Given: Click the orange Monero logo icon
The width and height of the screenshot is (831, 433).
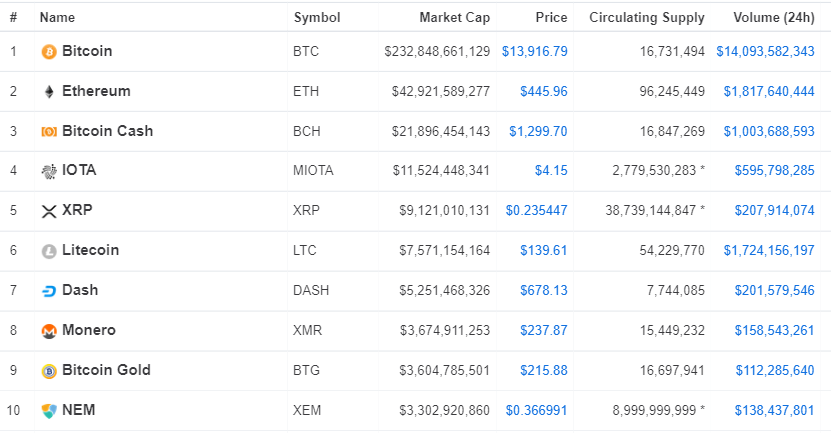Looking at the screenshot, I should click(49, 331).
